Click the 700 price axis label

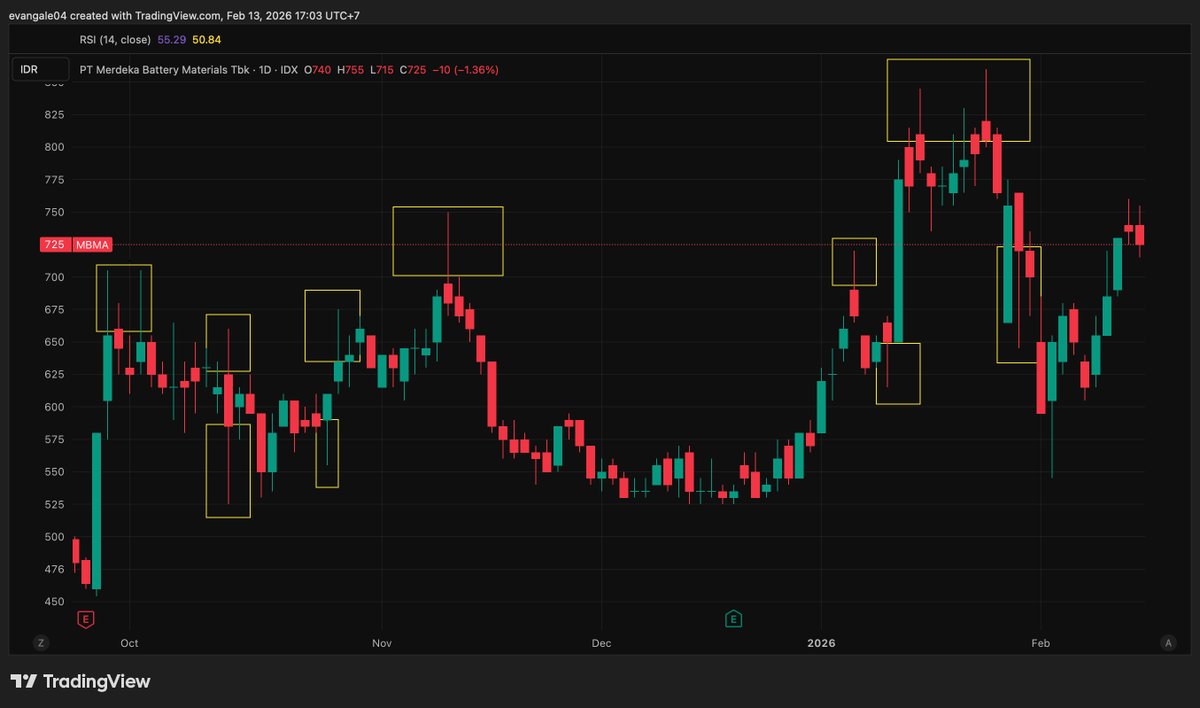tap(54, 277)
